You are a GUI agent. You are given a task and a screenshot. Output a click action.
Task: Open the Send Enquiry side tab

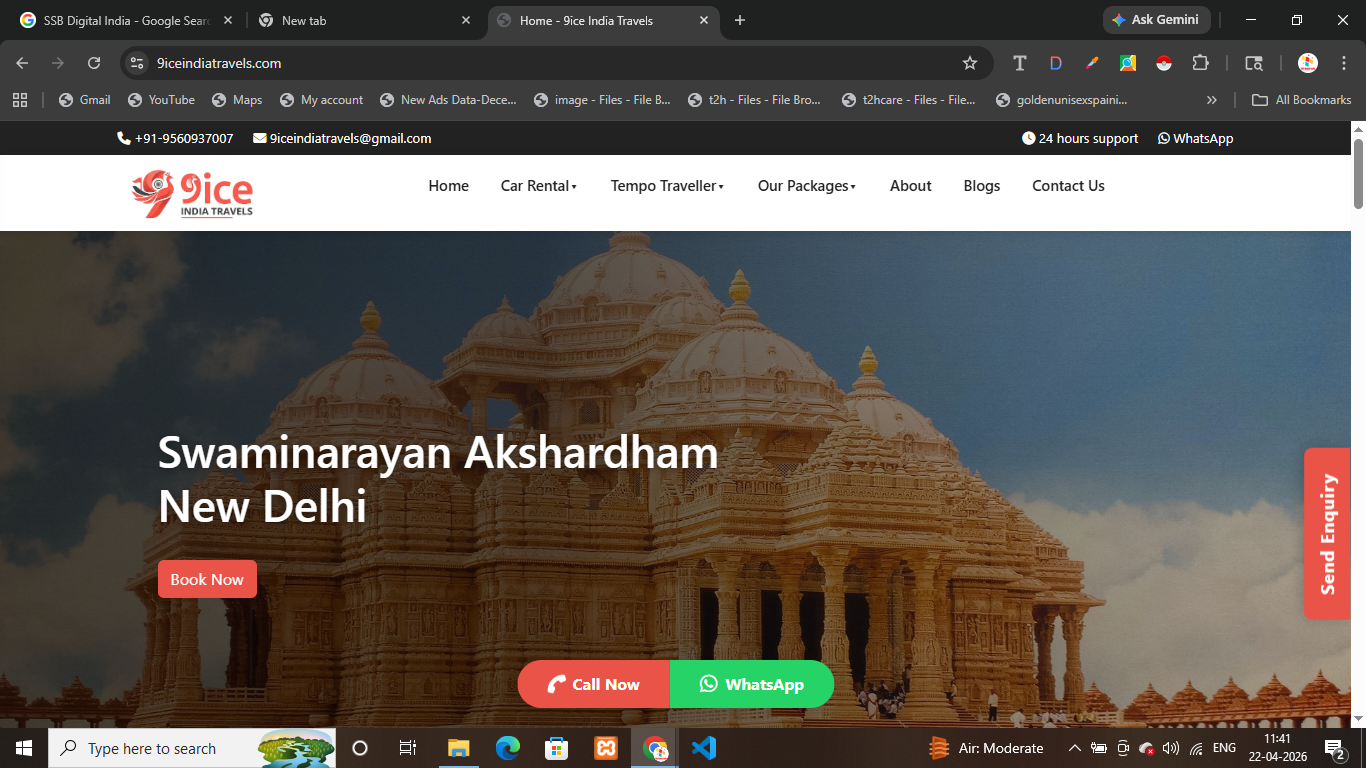pyautogui.click(x=1327, y=533)
